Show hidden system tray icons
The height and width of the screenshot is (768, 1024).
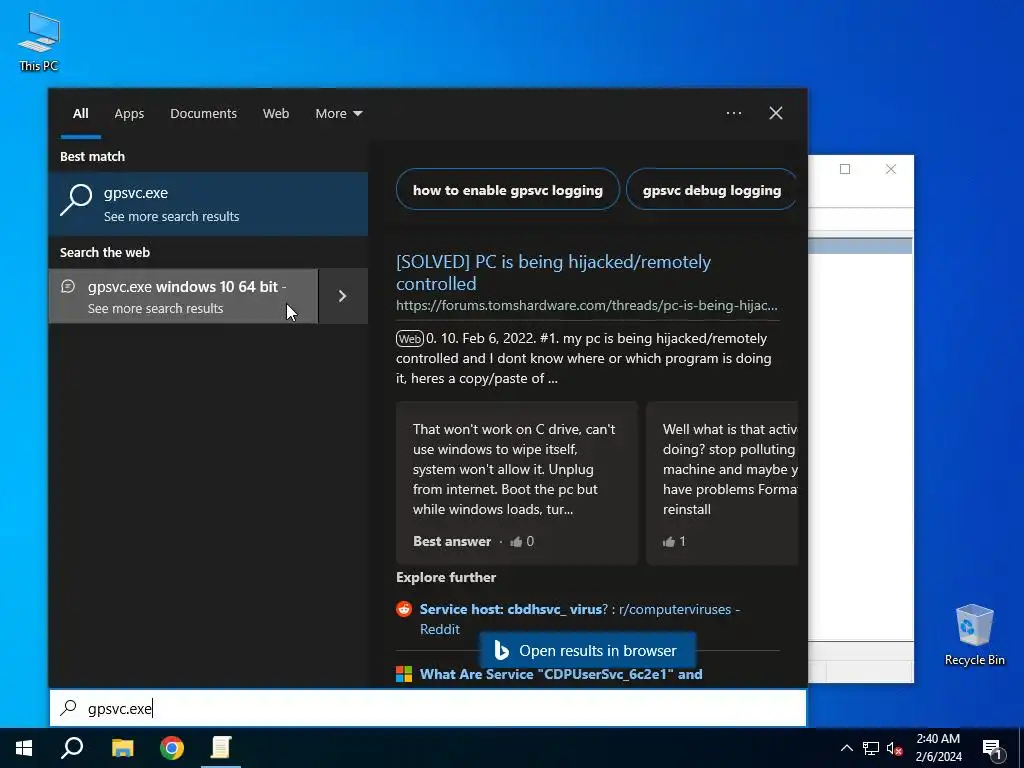pos(846,748)
